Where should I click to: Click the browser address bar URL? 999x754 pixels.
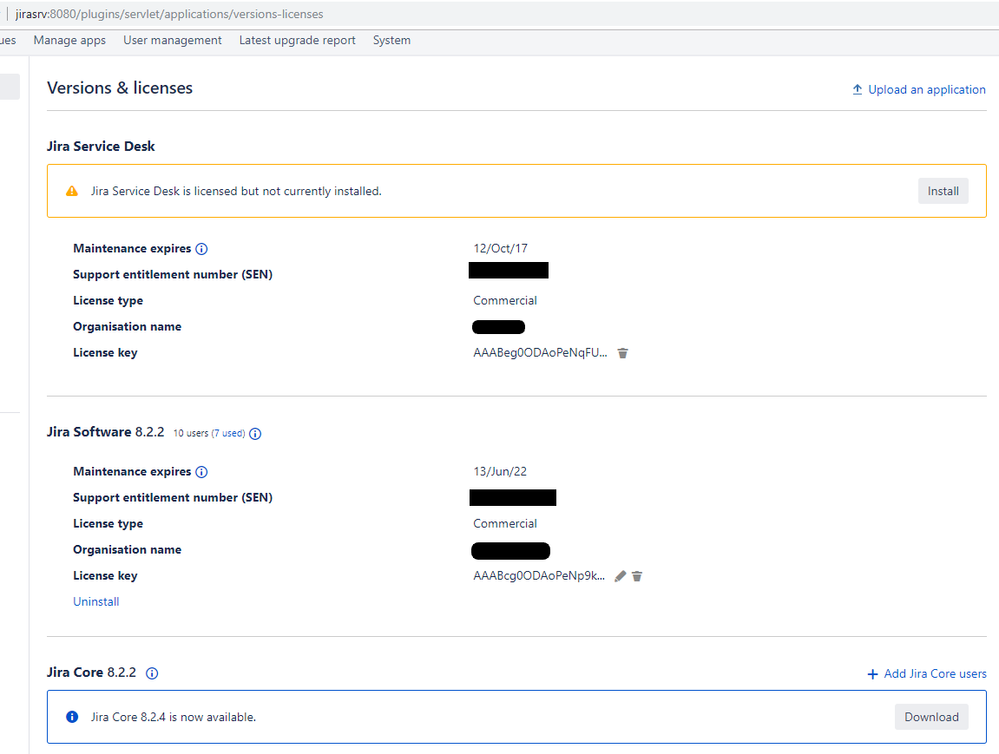(x=169, y=14)
